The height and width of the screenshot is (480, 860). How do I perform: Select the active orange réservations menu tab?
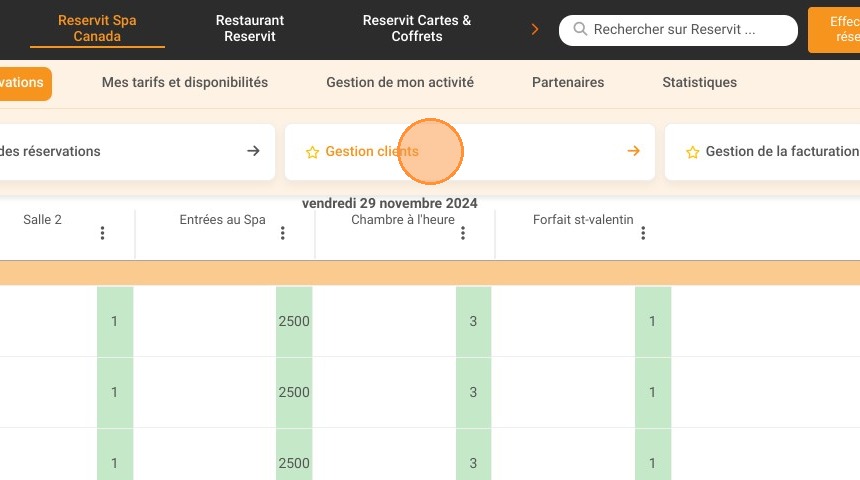click(x=25, y=83)
